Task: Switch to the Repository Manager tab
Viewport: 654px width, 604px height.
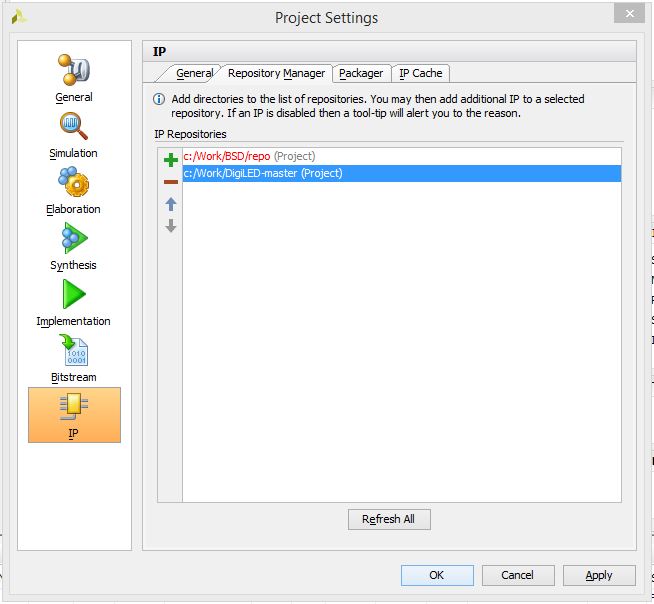Action: click(x=276, y=73)
